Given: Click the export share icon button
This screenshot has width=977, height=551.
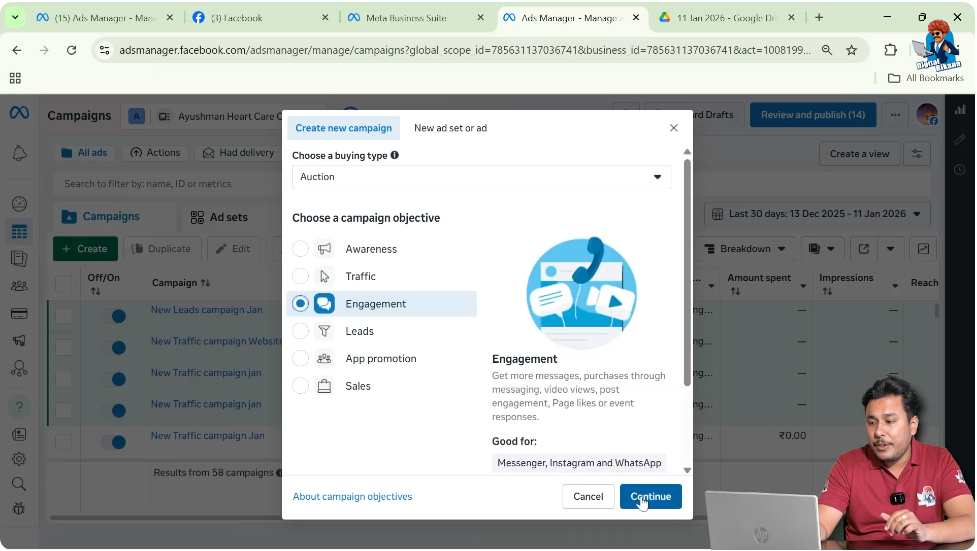Looking at the screenshot, I should click(x=864, y=249).
